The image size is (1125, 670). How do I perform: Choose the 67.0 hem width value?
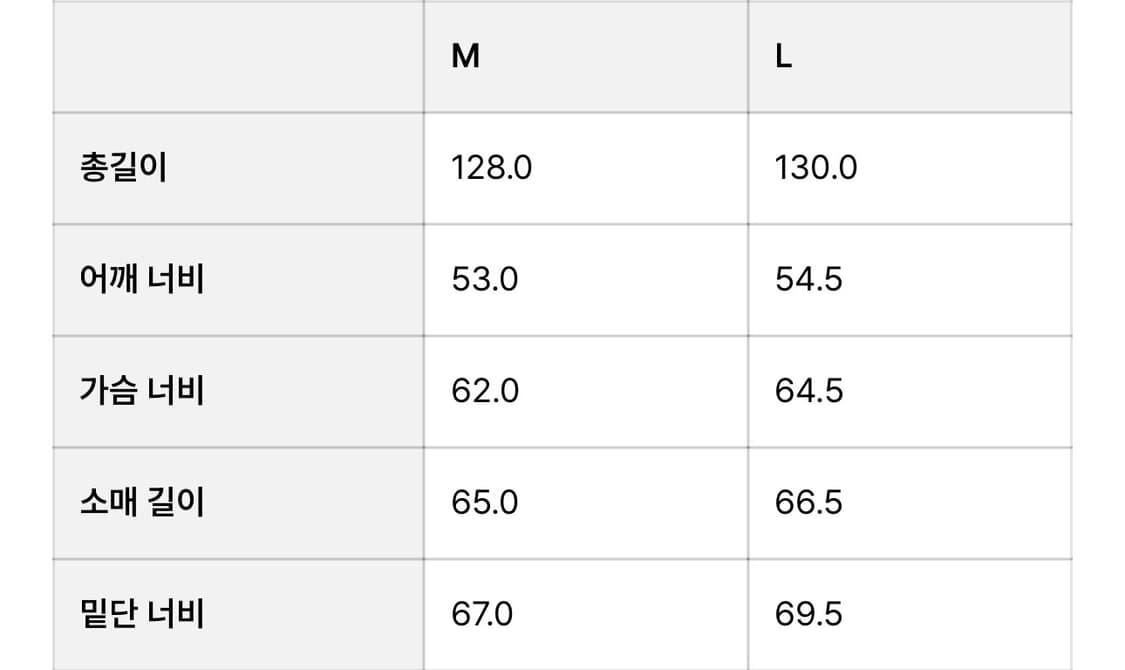(x=482, y=613)
